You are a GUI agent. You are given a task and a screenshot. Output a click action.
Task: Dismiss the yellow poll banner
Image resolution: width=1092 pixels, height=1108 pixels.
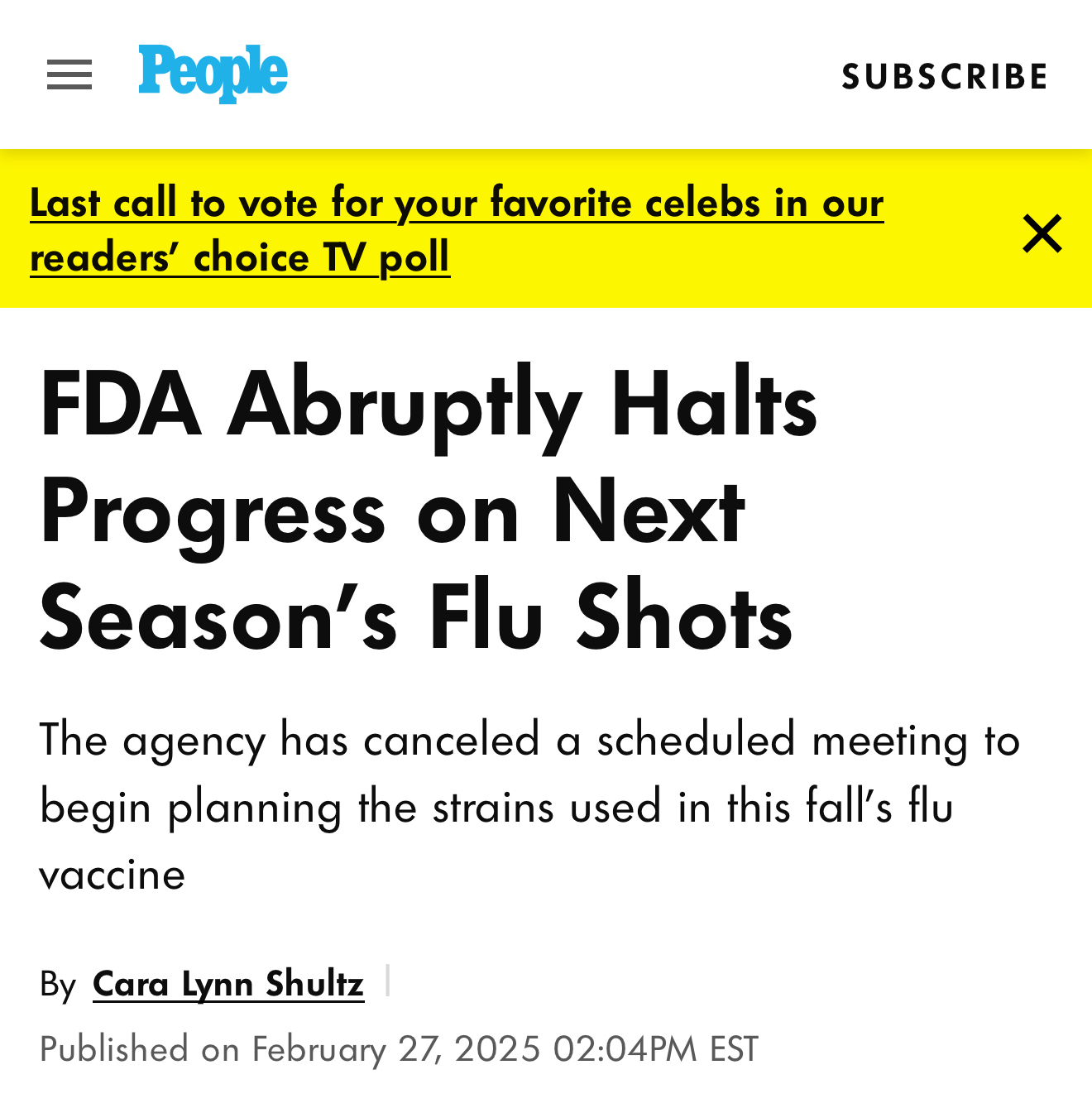(x=1042, y=233)
